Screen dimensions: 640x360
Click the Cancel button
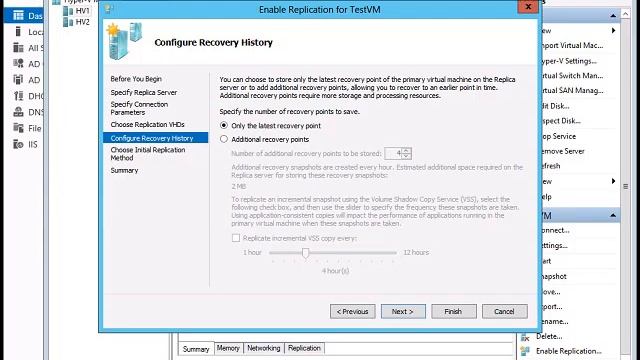tap(504, 311)
